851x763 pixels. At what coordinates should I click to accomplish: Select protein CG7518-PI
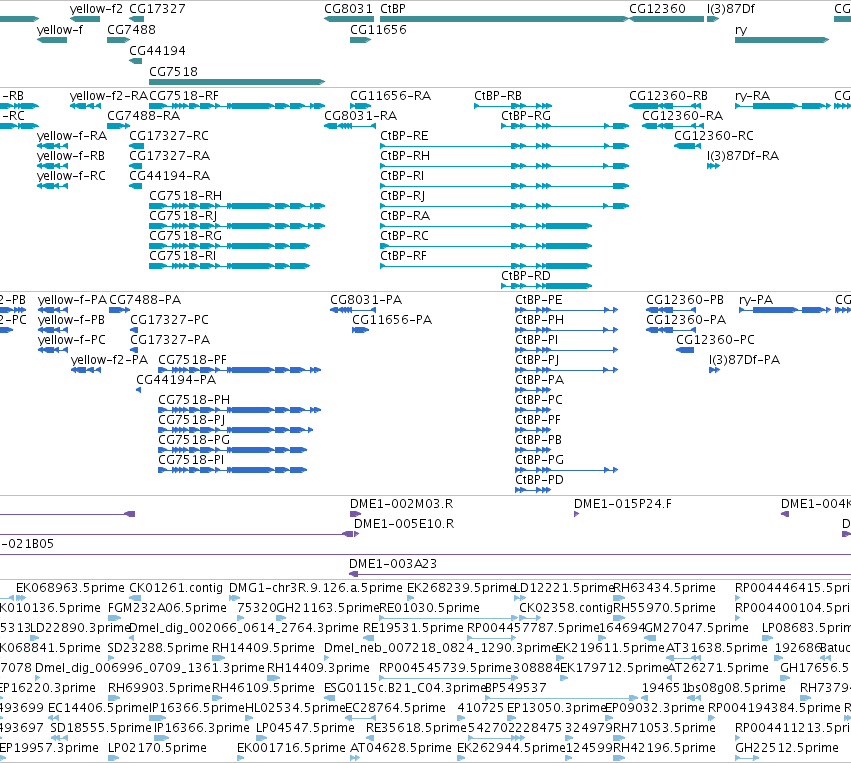tap(232, 470)
